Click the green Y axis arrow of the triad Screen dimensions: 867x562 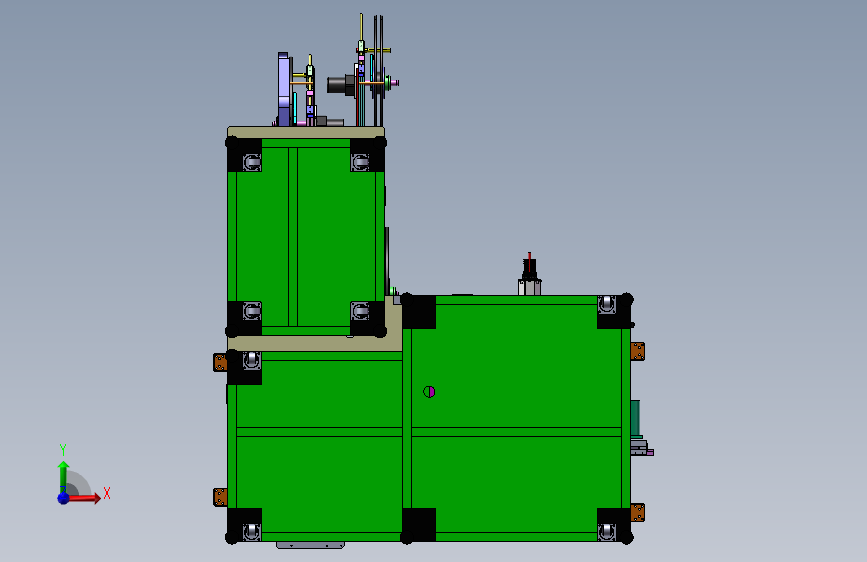64,477
